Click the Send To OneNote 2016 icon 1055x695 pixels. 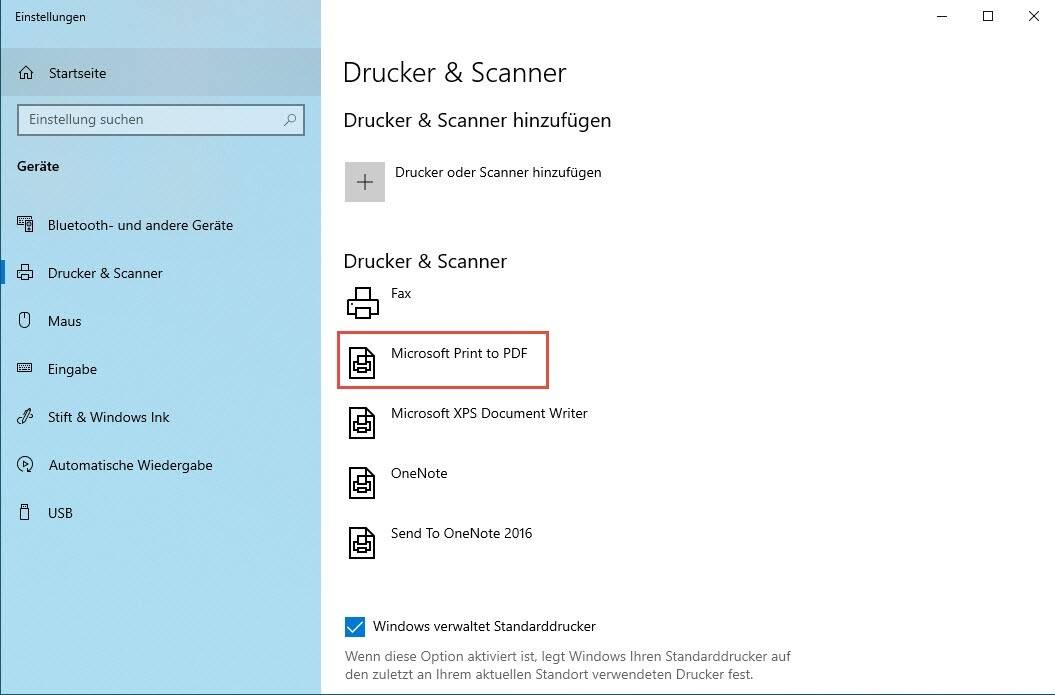[x=362, y=542]
